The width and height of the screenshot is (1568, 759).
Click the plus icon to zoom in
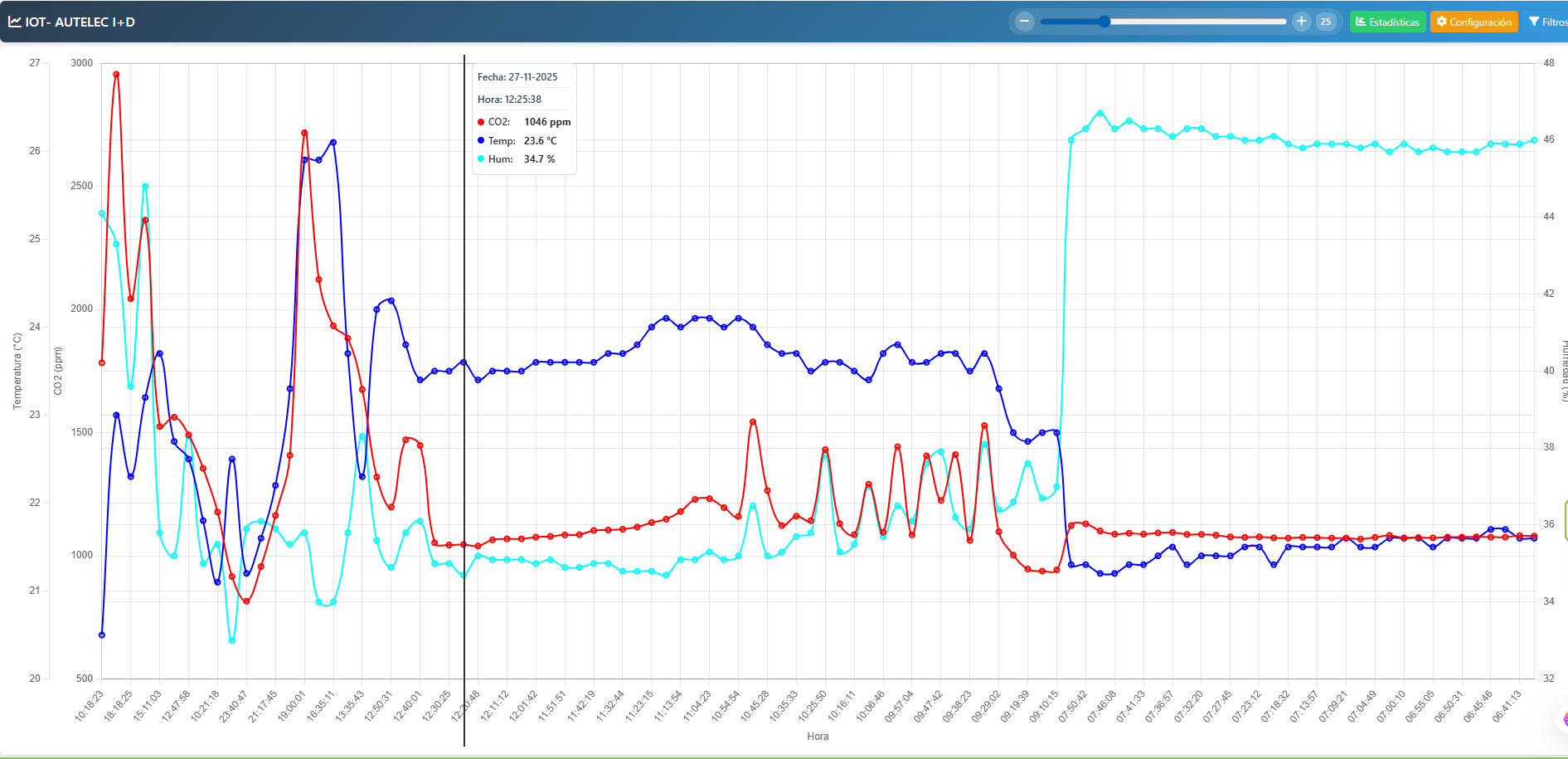coord(1301,21)
